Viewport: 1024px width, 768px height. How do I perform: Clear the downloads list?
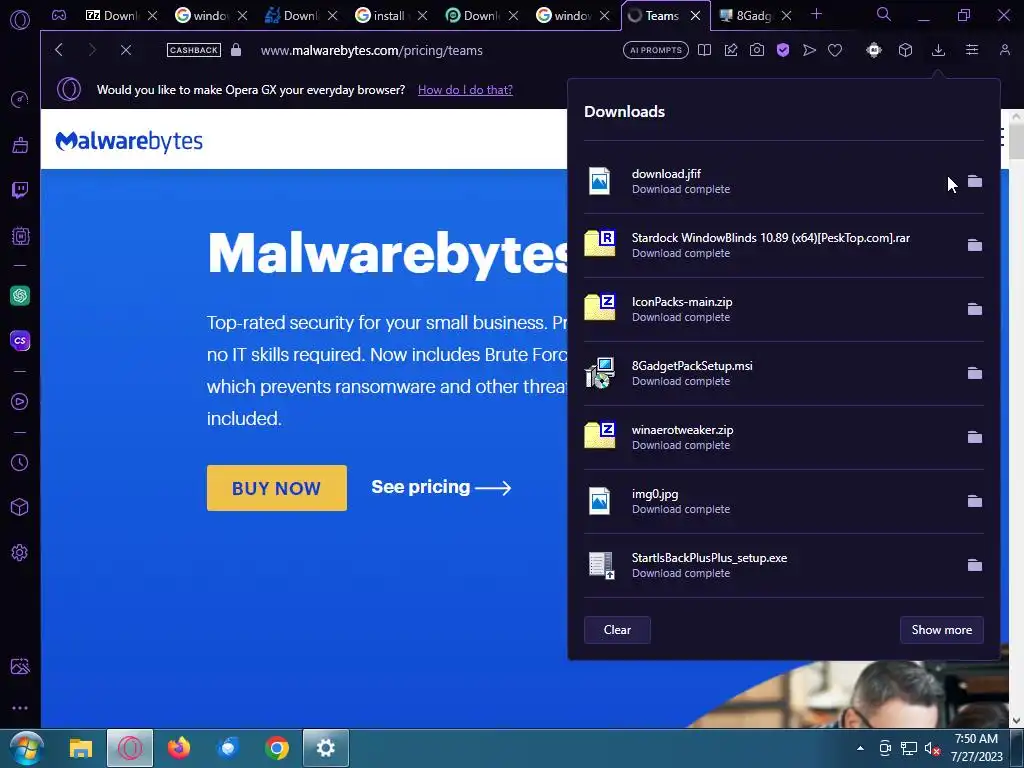click(617, 630)
